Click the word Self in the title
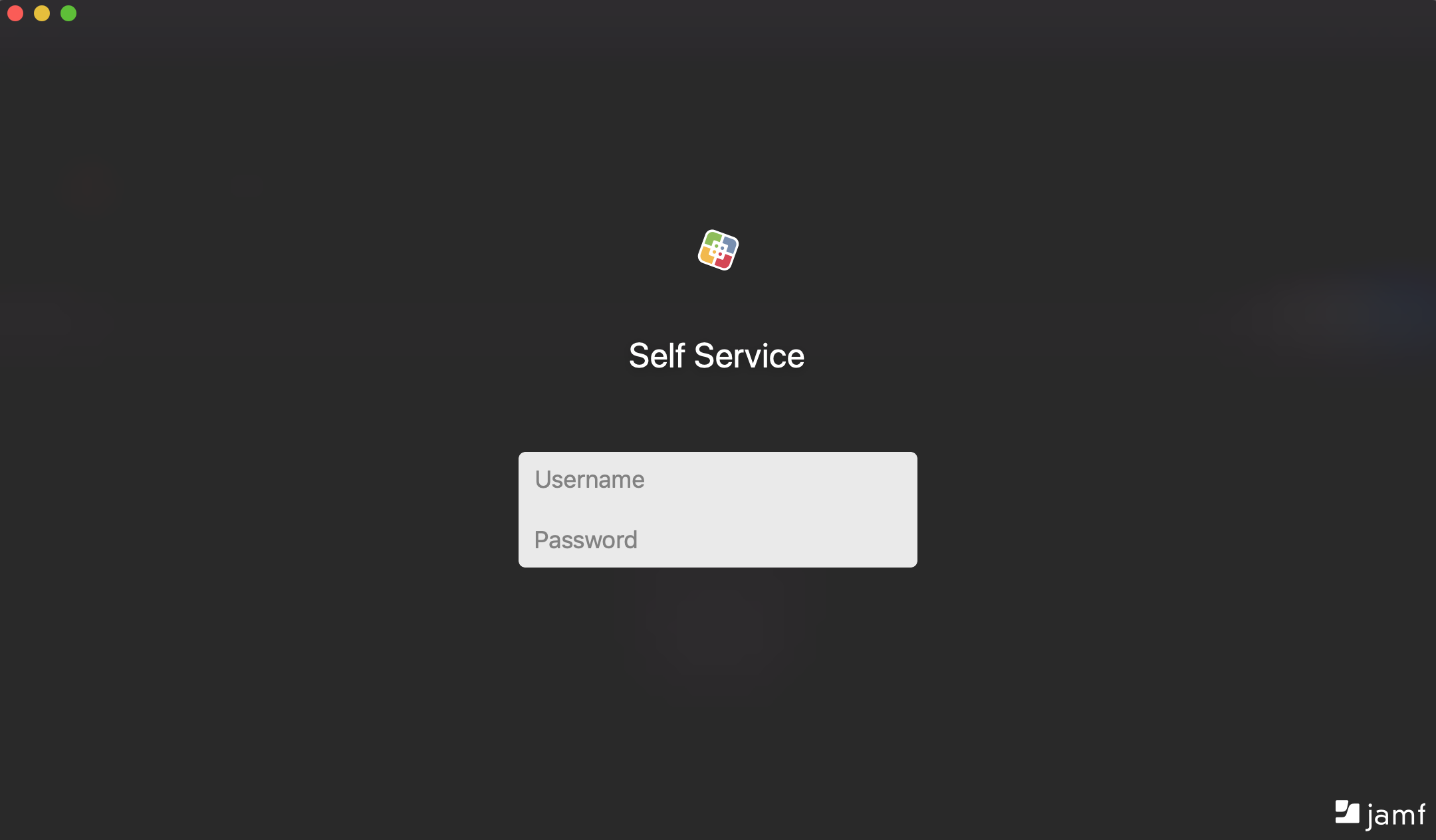This screenshot has height=840, width=1436. click(x=657, y=356)
